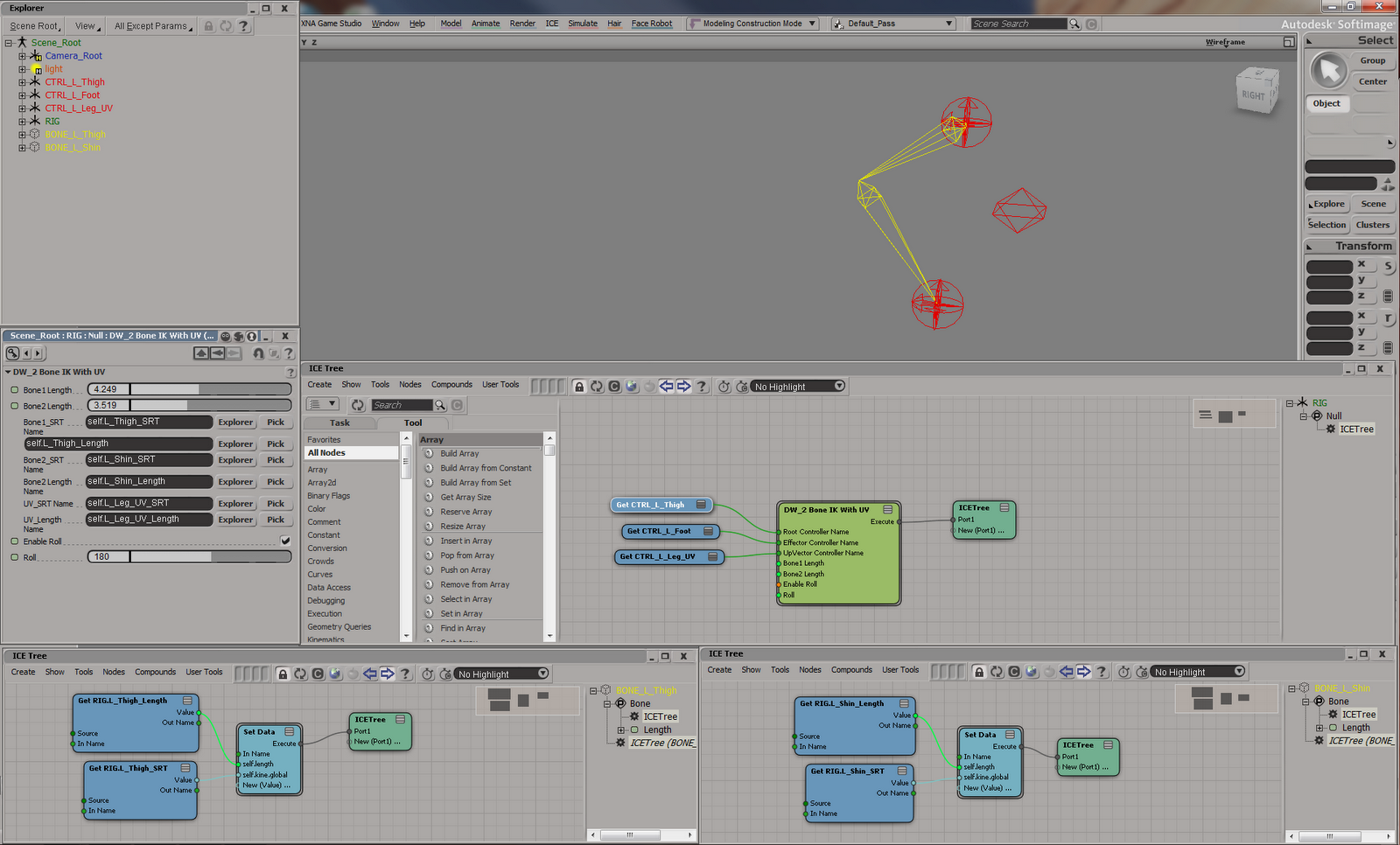Open the Render menu
This screenshot has height=845, width=1400.
point(522,24)
